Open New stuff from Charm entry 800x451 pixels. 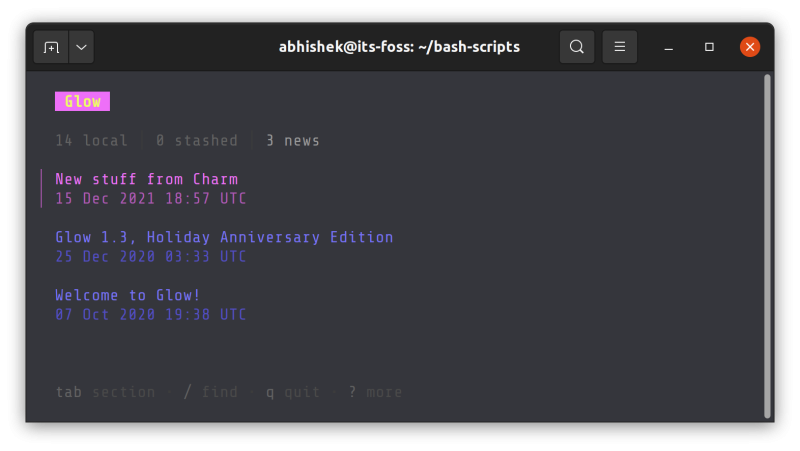click(x=146, y=179)
